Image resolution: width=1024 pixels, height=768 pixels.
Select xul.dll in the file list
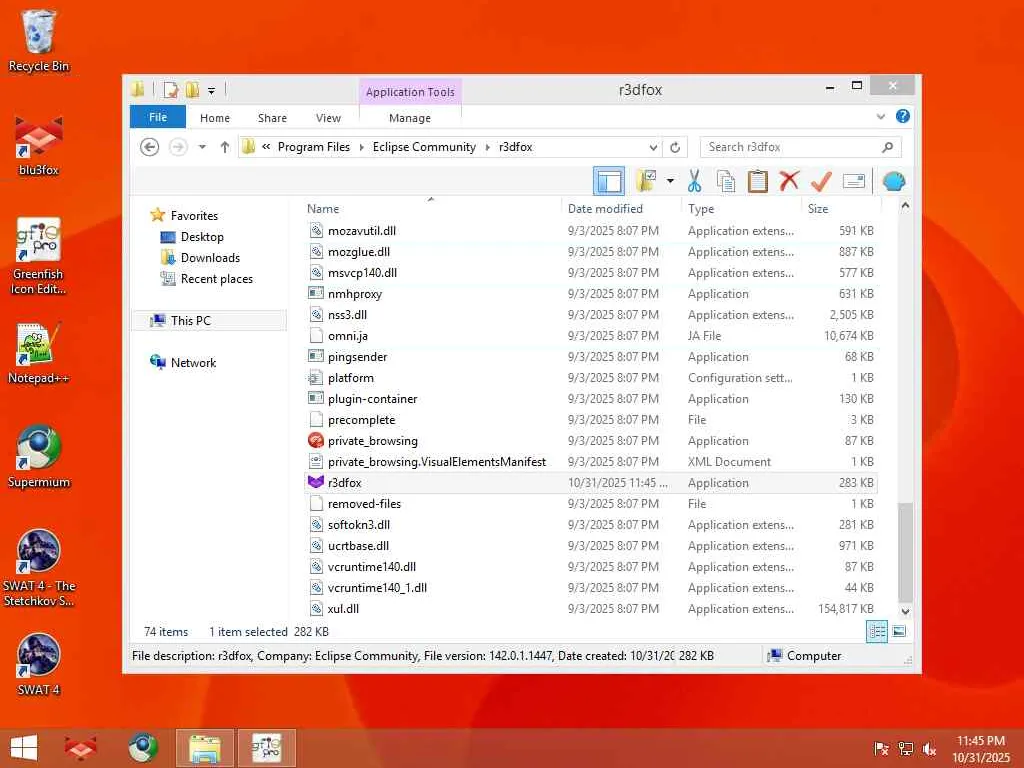pos(591,609)
